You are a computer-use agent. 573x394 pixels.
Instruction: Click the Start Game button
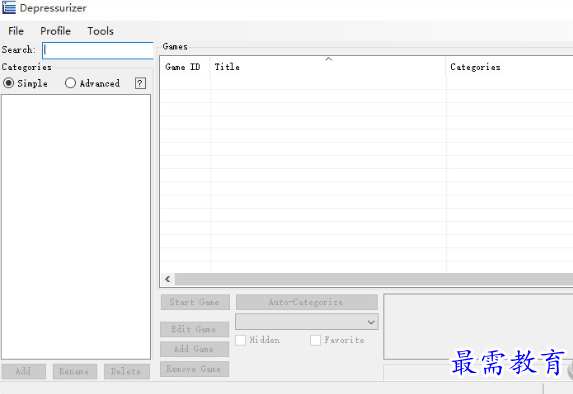[x=195, y=302]
